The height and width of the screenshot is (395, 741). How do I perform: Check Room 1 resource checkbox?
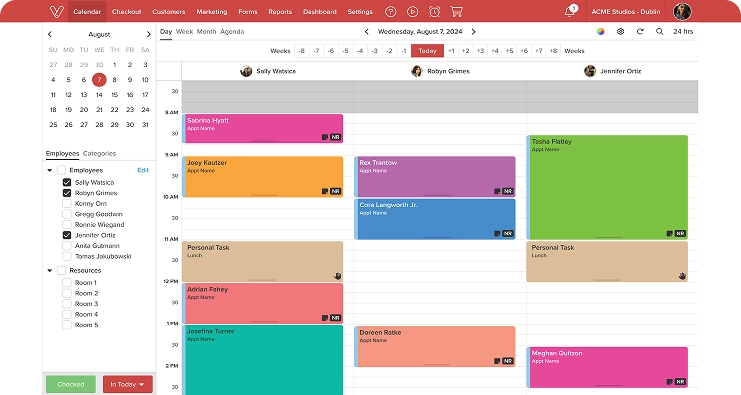(67, 283)
